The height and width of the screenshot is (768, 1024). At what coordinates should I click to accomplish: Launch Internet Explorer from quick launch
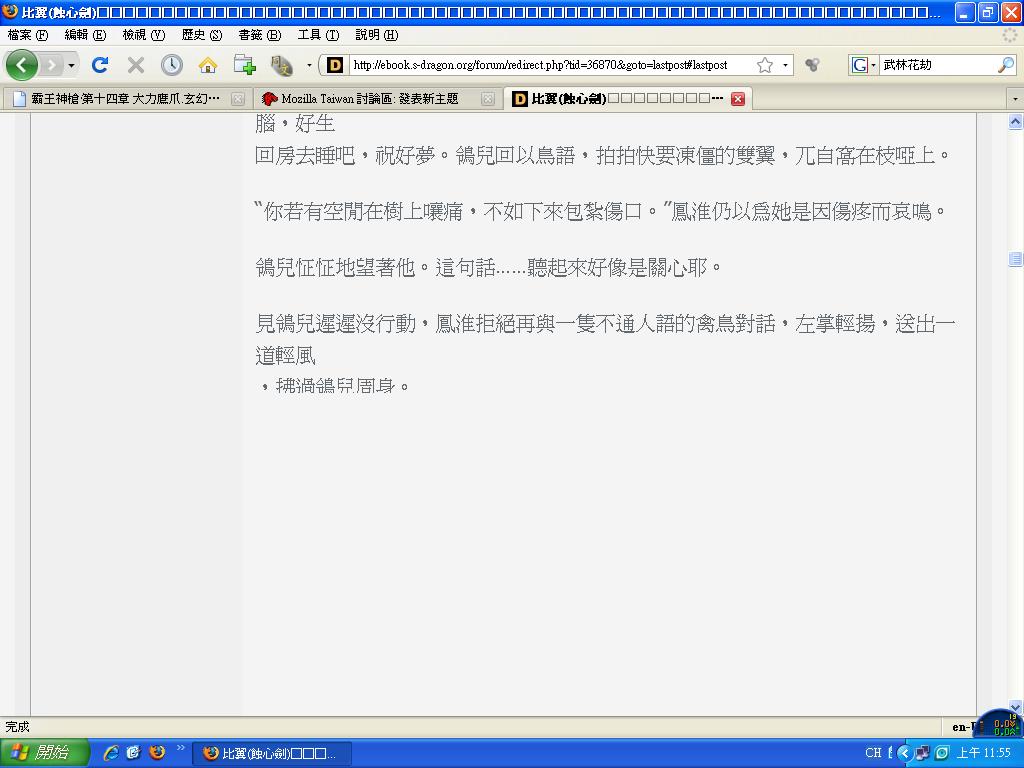(110, 753)
